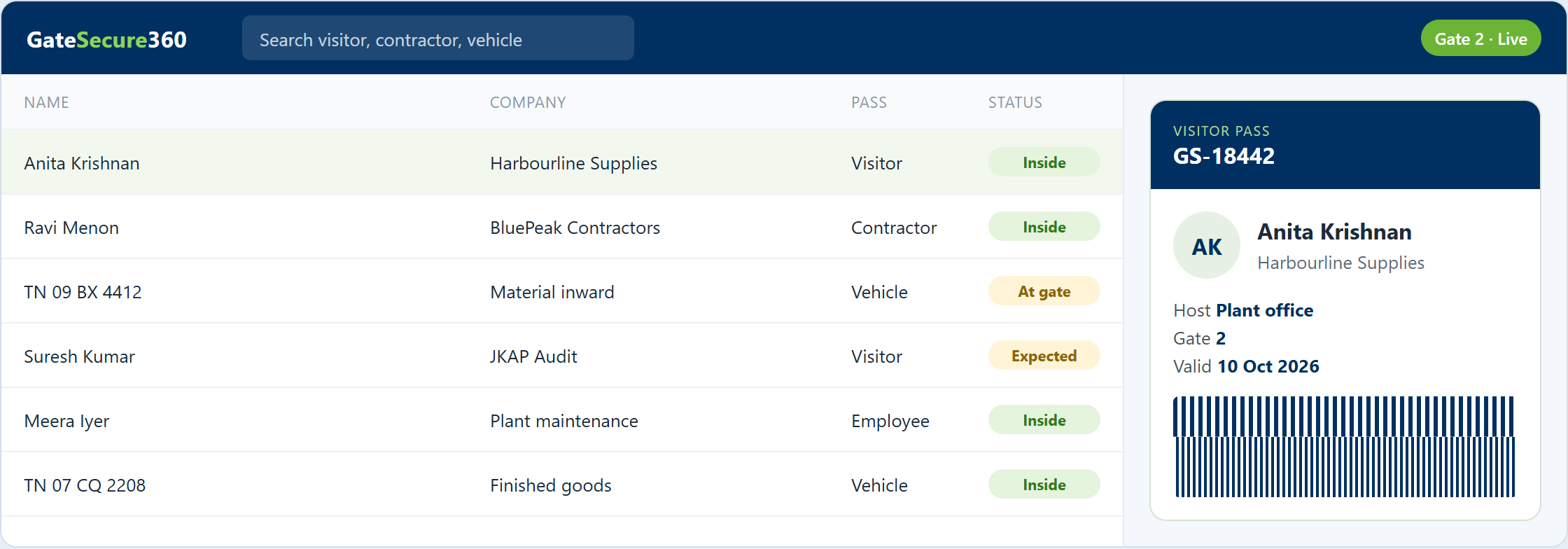Screen dimensions: 1568x549
Task: Click the Harbourline Supplies company cell in the table
Action: tap(573, 163)
